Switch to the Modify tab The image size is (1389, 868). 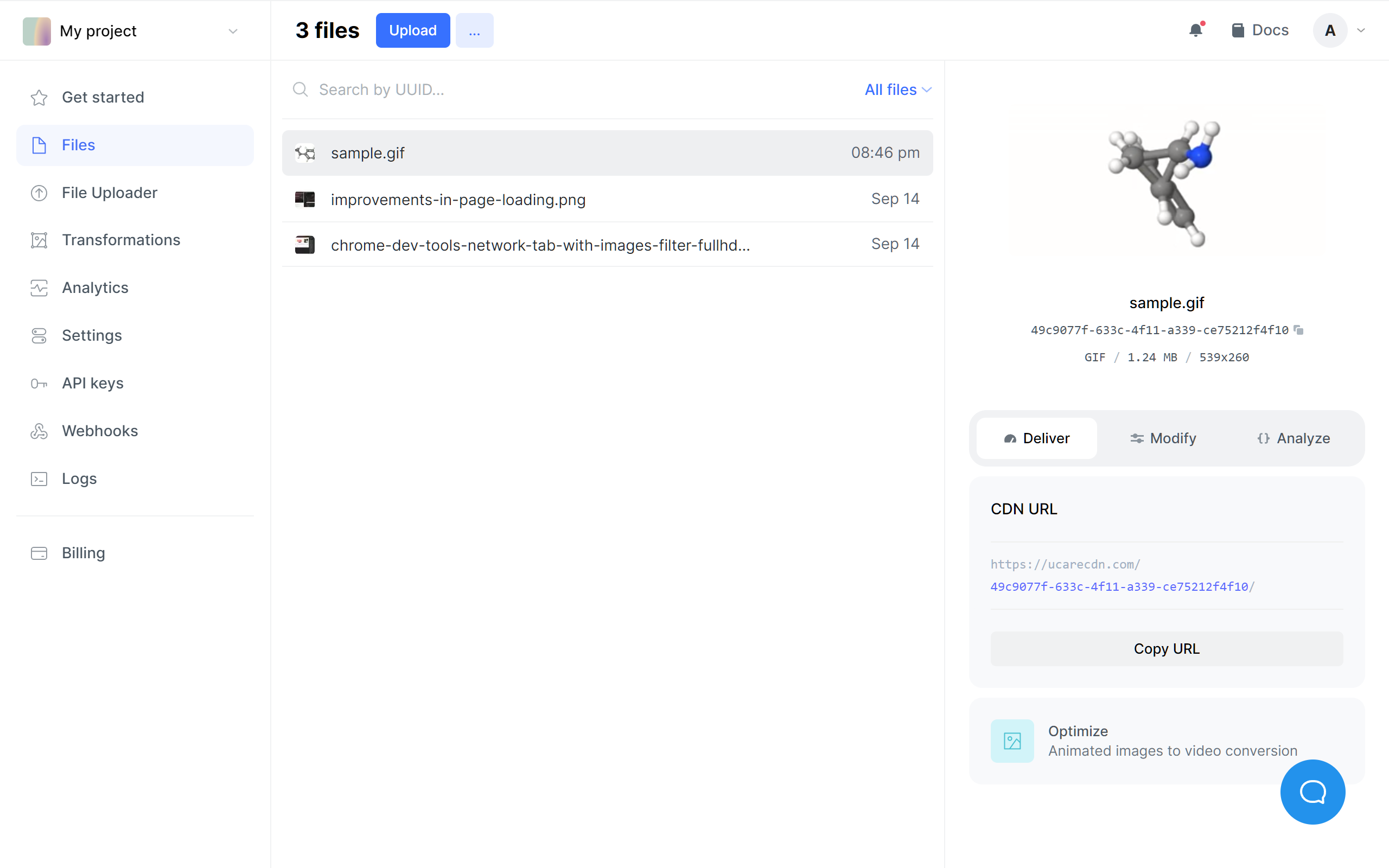point(1162,438)
